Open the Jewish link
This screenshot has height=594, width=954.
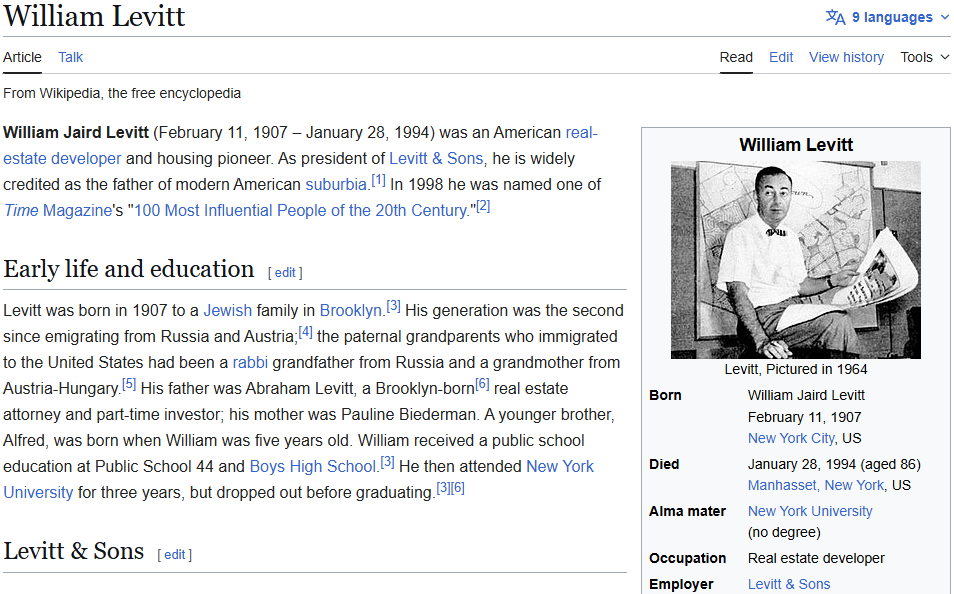[x=228, y=310]
